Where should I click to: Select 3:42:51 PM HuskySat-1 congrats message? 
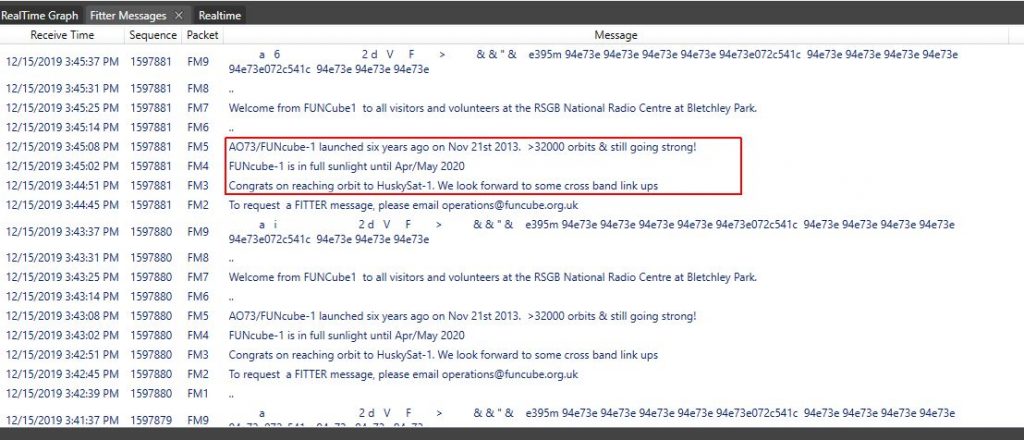pos(443,355)
